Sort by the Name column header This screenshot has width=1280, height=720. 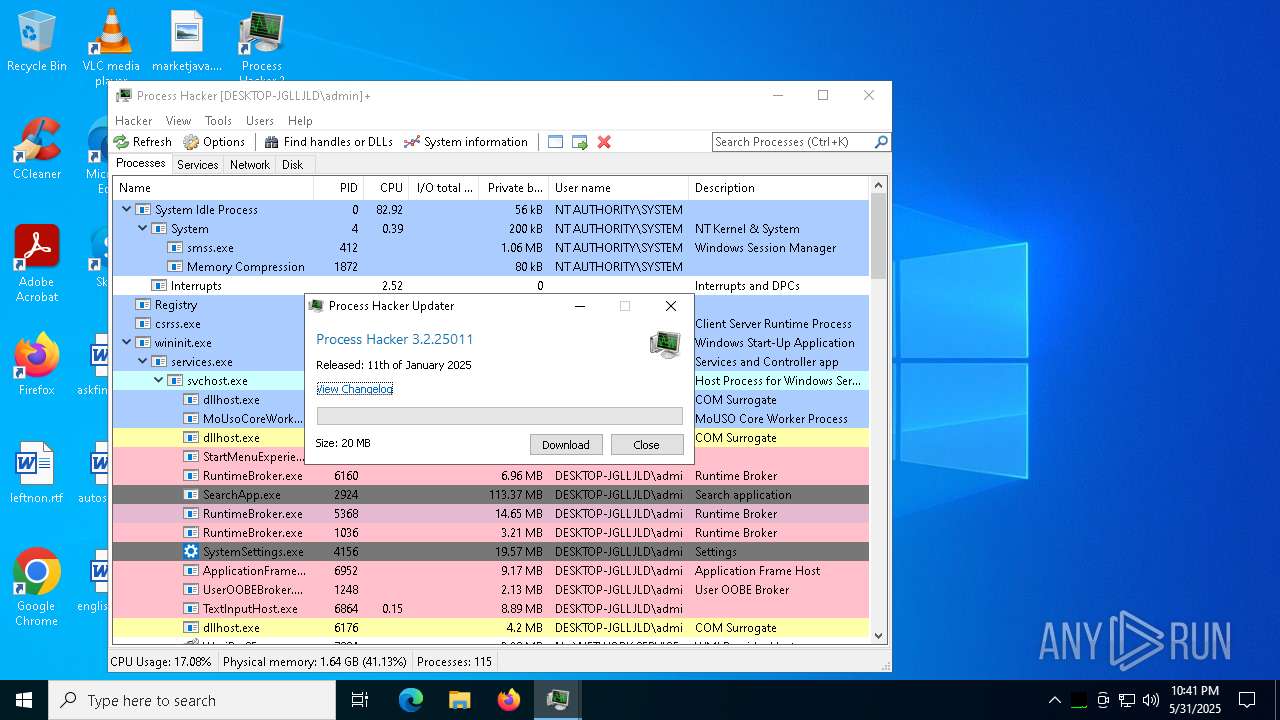pos(213,188)
